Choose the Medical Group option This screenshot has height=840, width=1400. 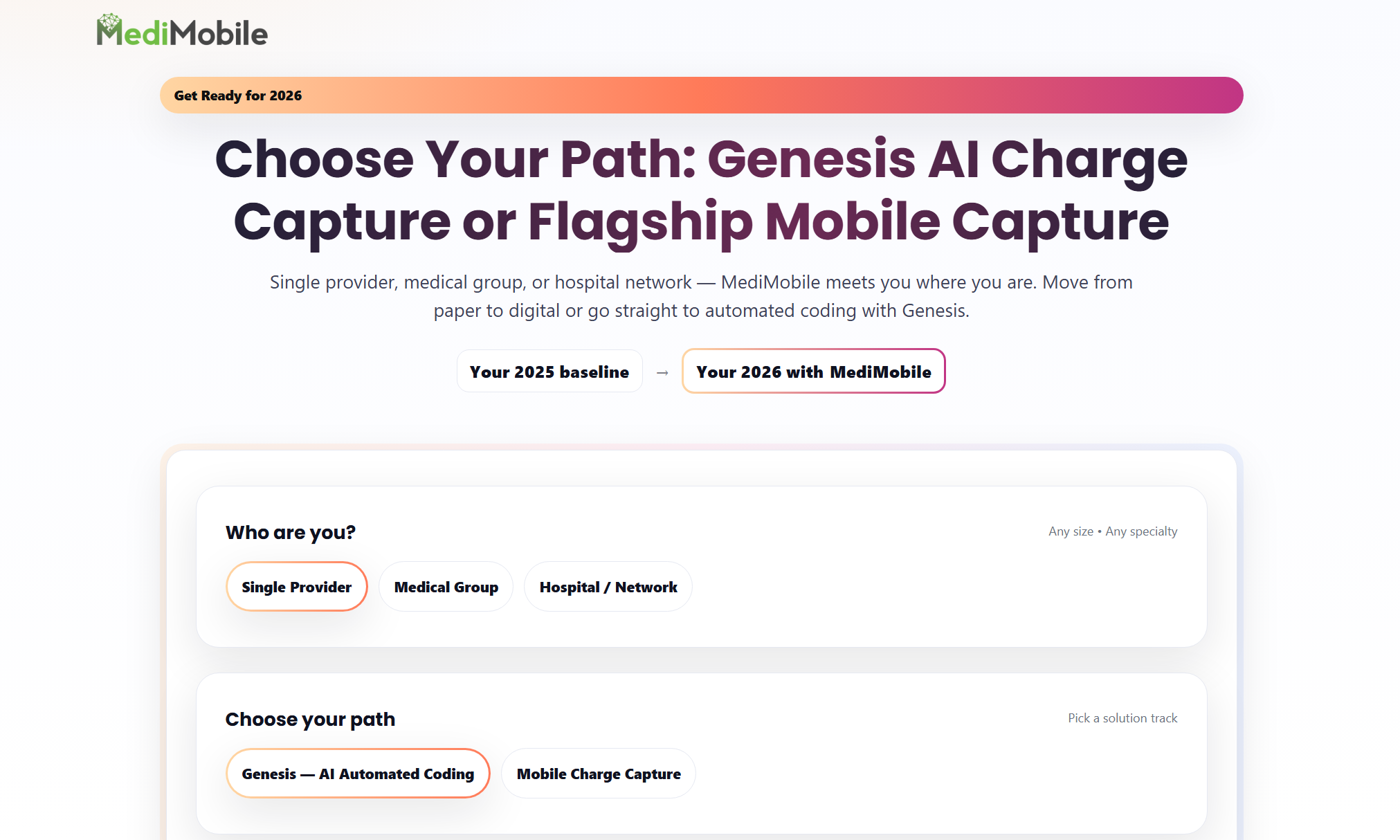[x=446, y=587]
